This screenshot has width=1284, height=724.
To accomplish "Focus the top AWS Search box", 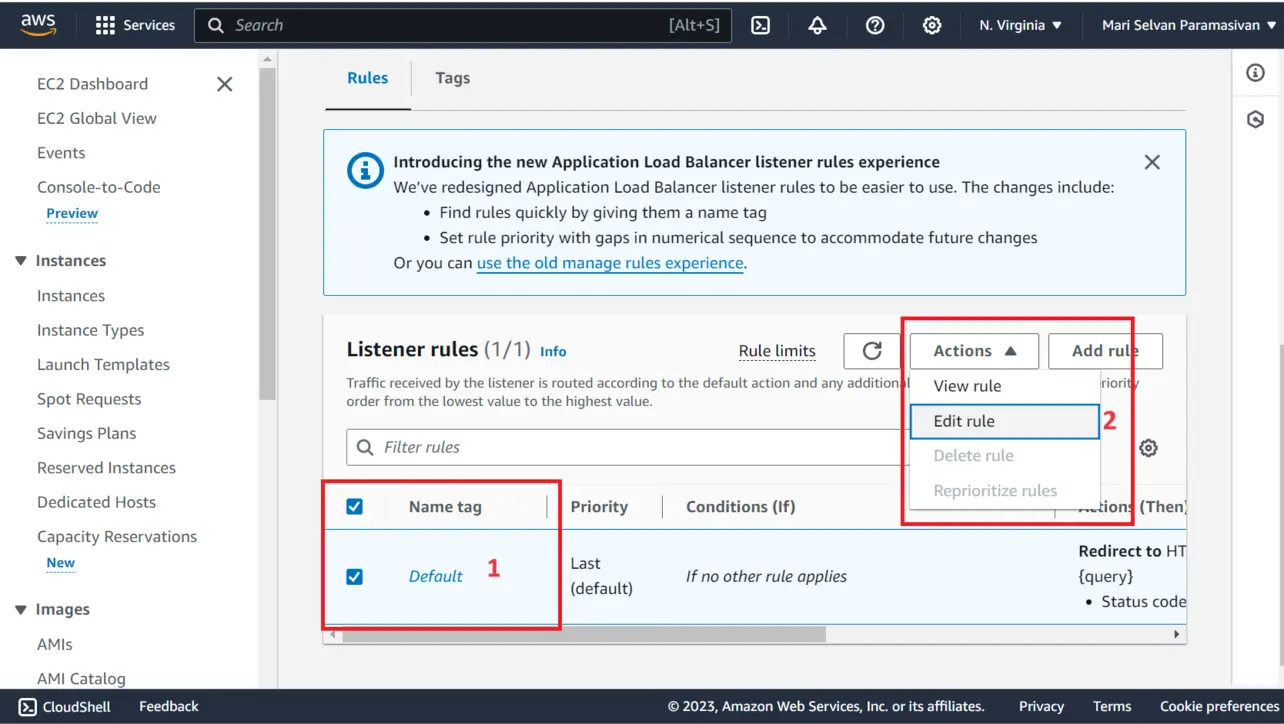I will coord(463,25).
